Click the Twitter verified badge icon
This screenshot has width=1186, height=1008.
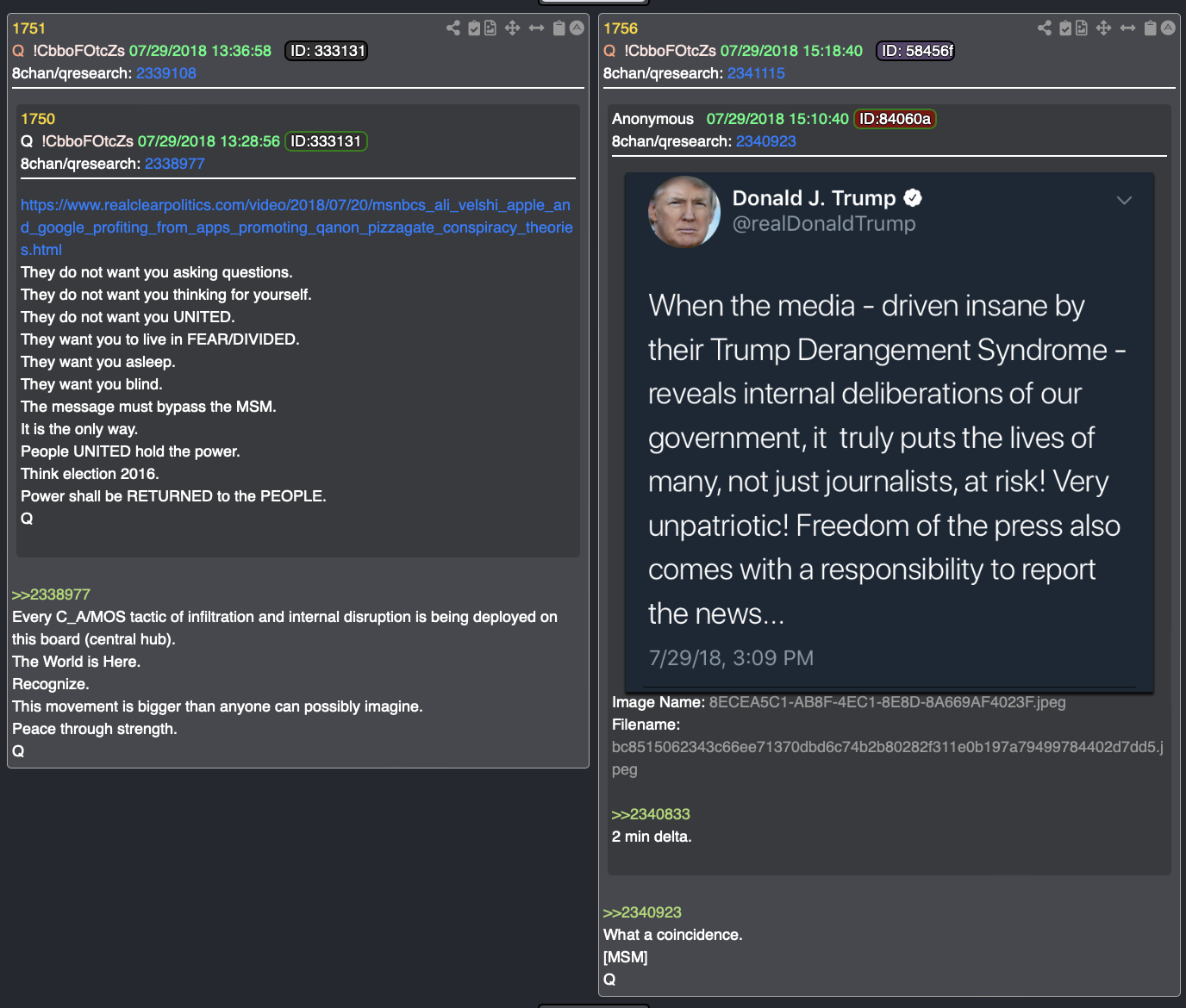point(913,198)
